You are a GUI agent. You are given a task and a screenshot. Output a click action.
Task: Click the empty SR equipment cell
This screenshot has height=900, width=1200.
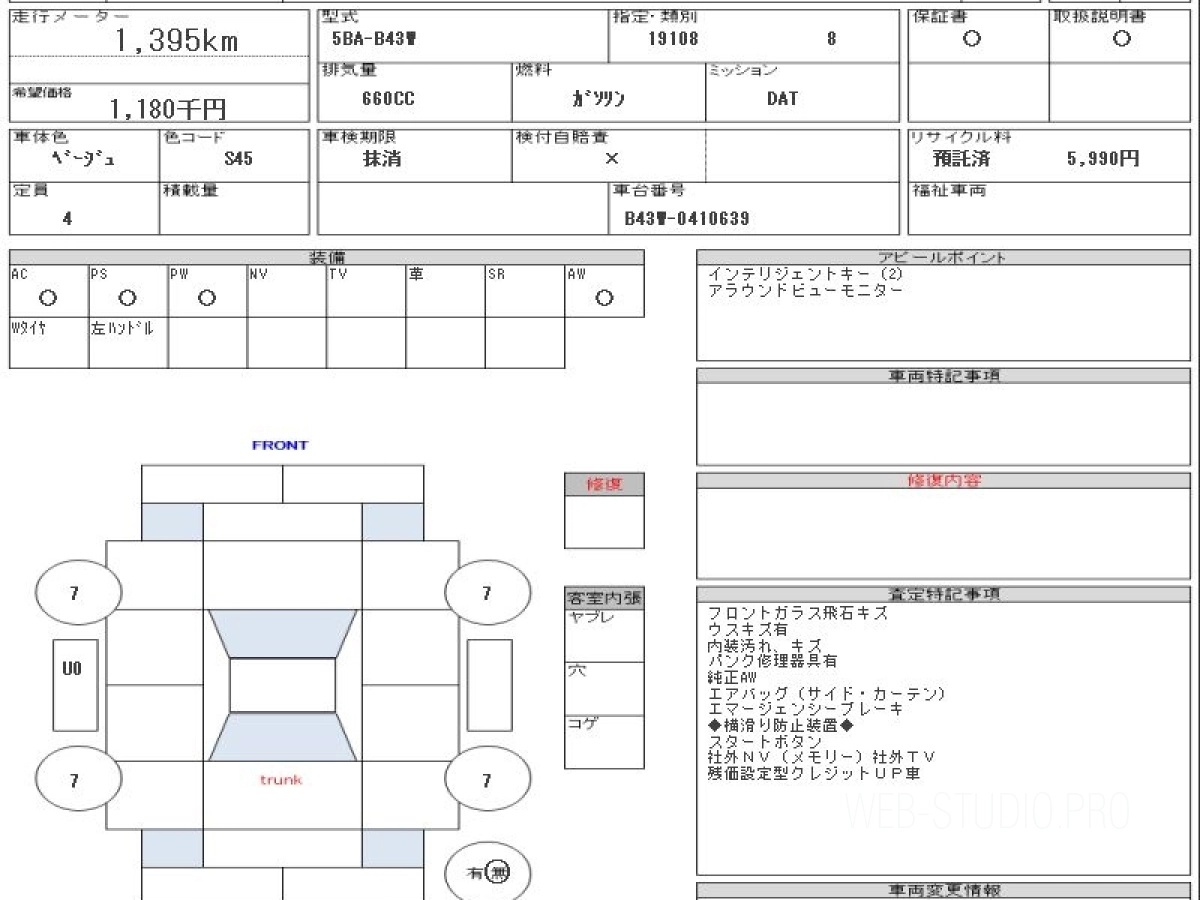pyautogui.click(x=525, y=291)
